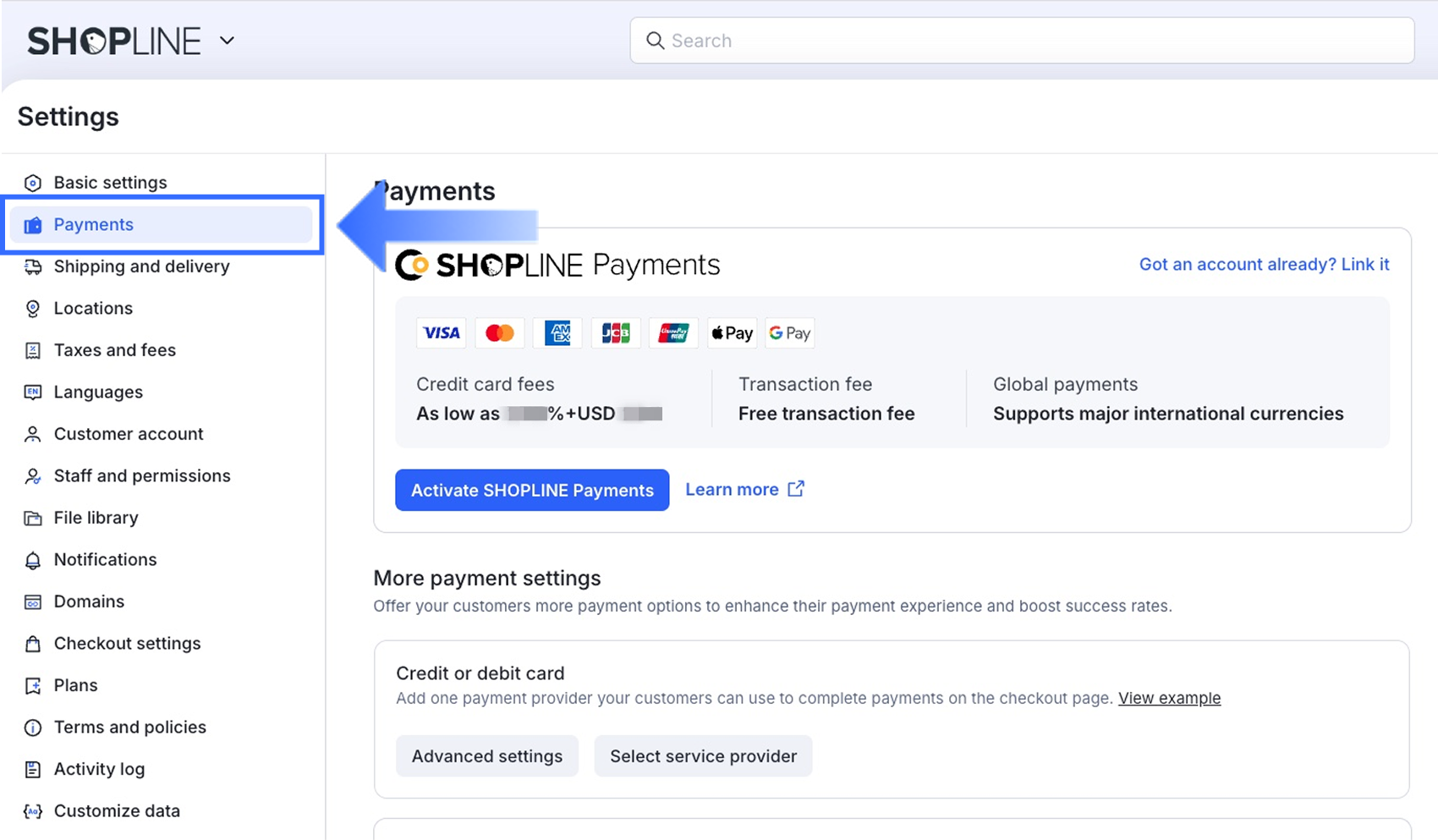Image resolution: width=1438 pixels, height=840 pixels.
Task: Click Select service provider button
Action: click(x=703, y=756)
